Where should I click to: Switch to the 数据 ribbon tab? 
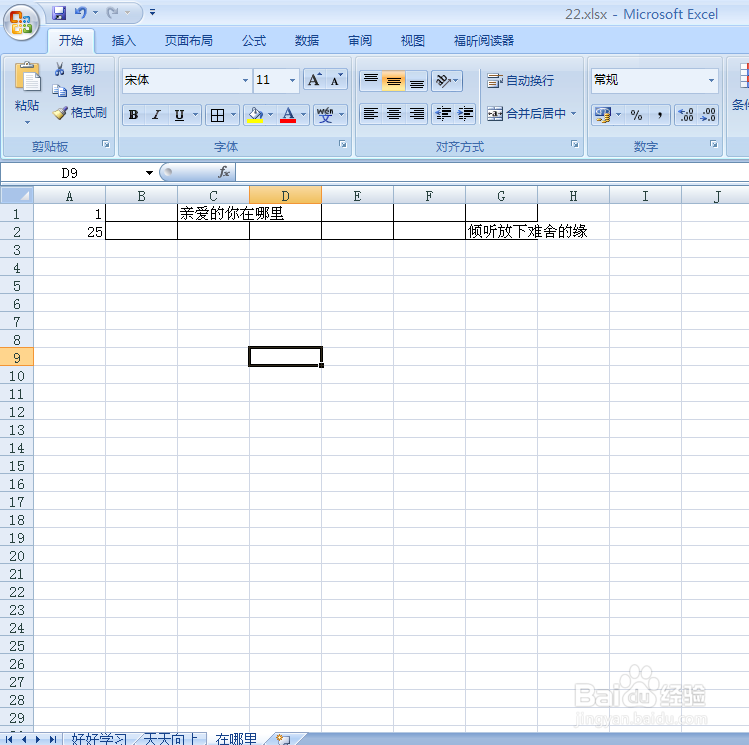point(307,41)
